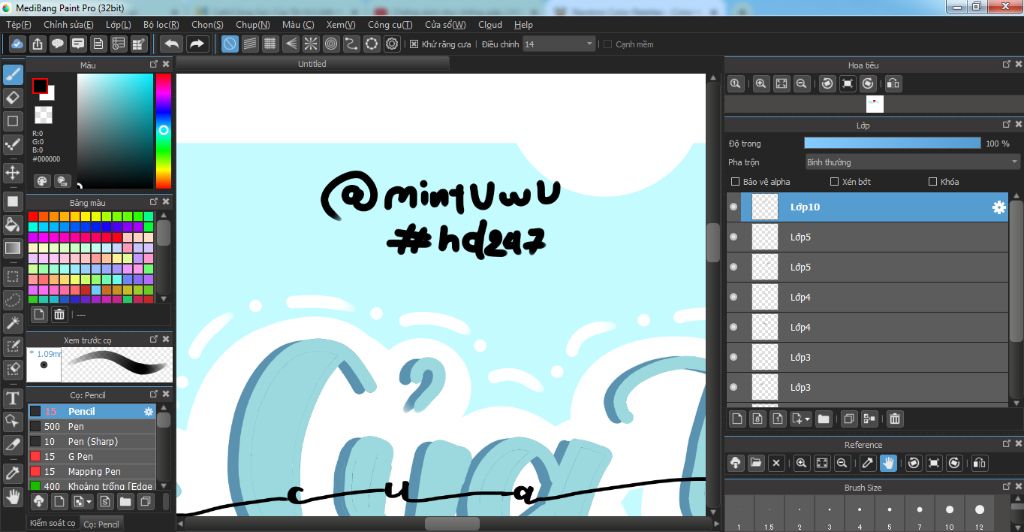Turn snap off with the crossed-circle icon
Viewport: 1024px width, 532px height.
[230, 44]
